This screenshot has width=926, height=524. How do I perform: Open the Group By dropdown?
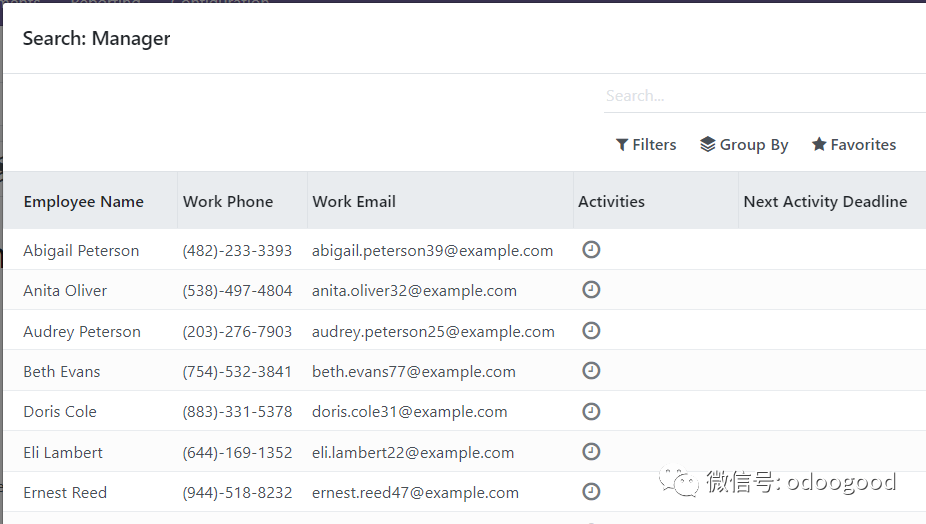(744, 145)
